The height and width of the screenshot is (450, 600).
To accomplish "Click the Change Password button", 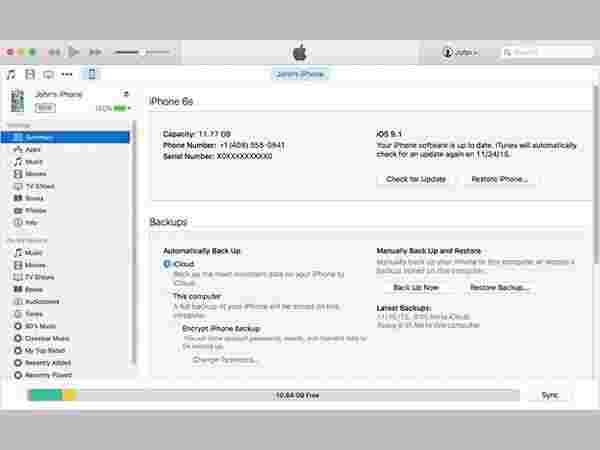I will click(225, 360).
